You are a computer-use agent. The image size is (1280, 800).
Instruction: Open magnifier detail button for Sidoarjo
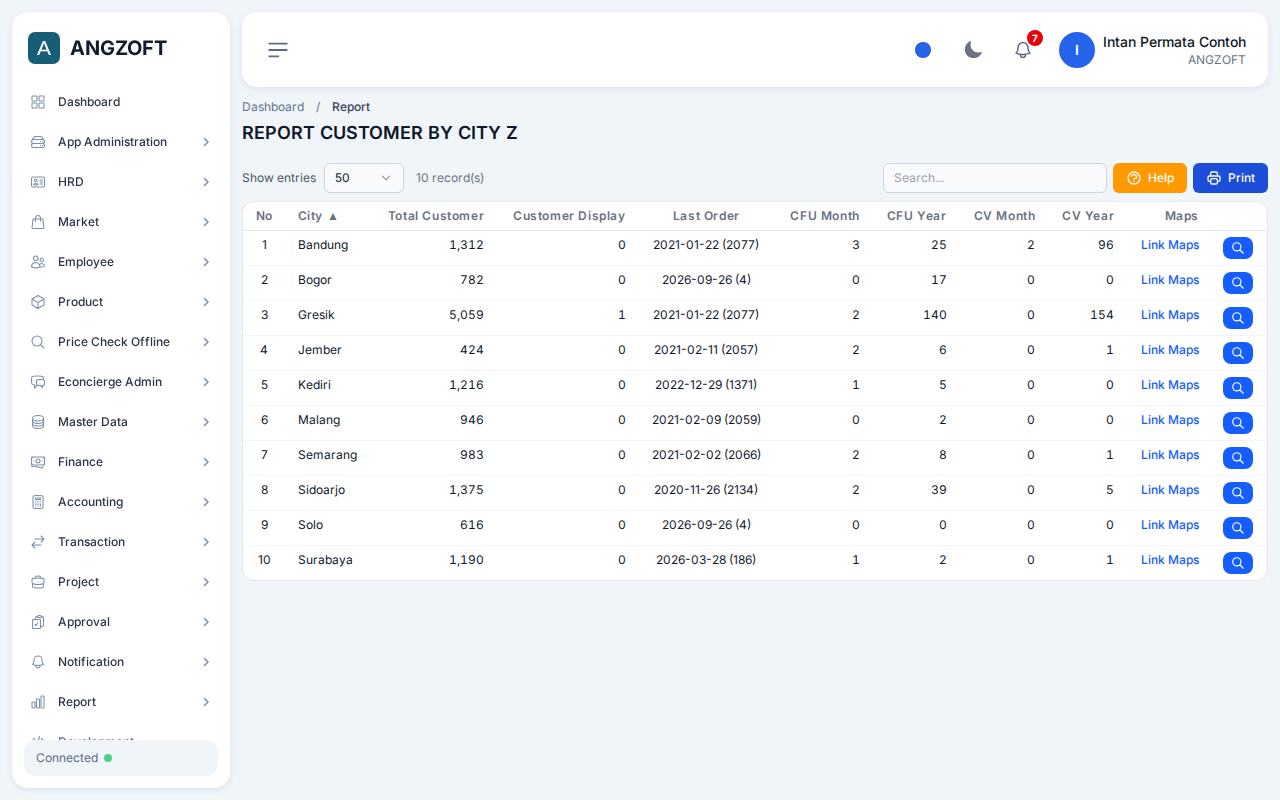[x=1238, y=493]
